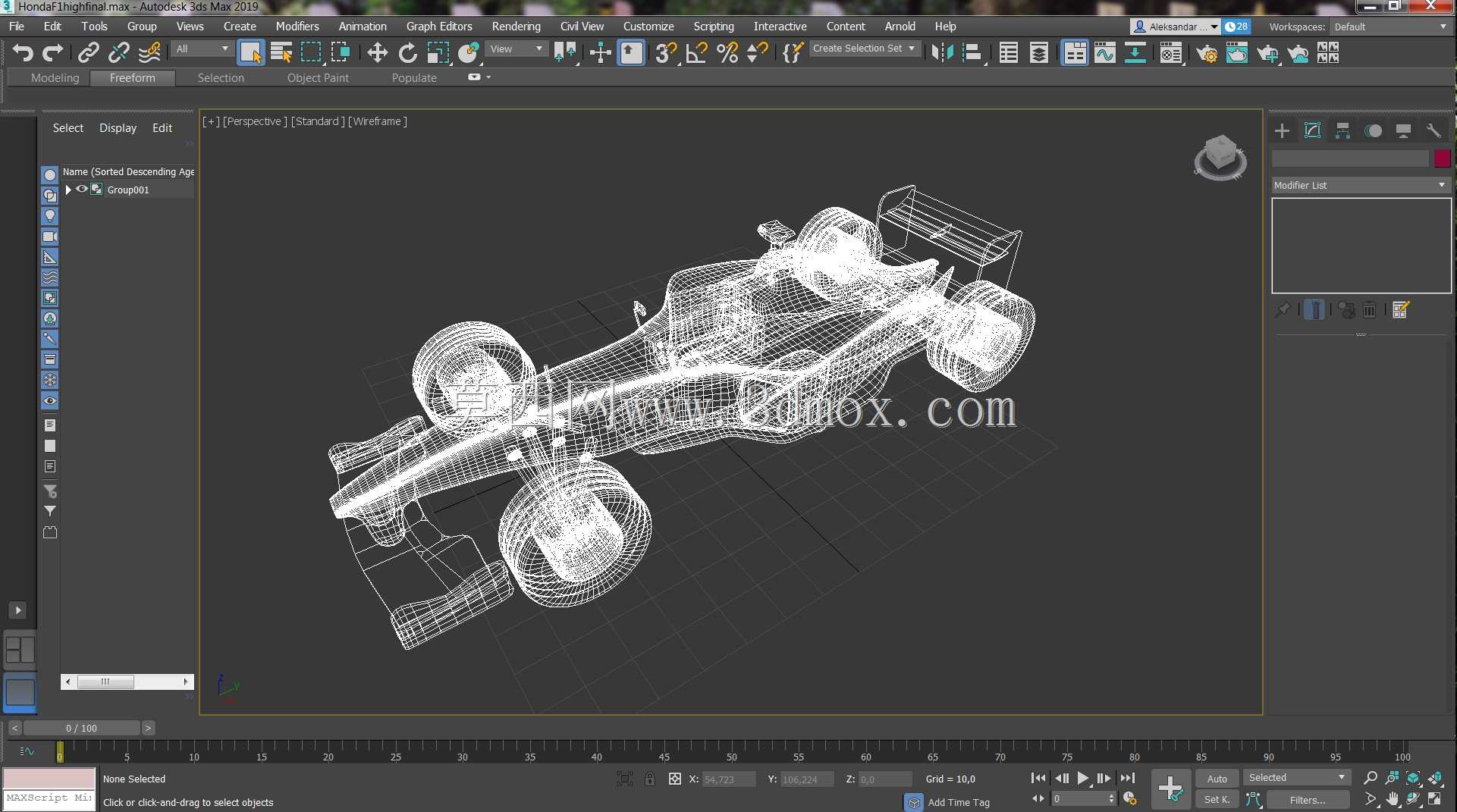The width and height of the screenshot is (1457, 812).
Task: Expand the Group001 tree node
Action: click(68, 190)
